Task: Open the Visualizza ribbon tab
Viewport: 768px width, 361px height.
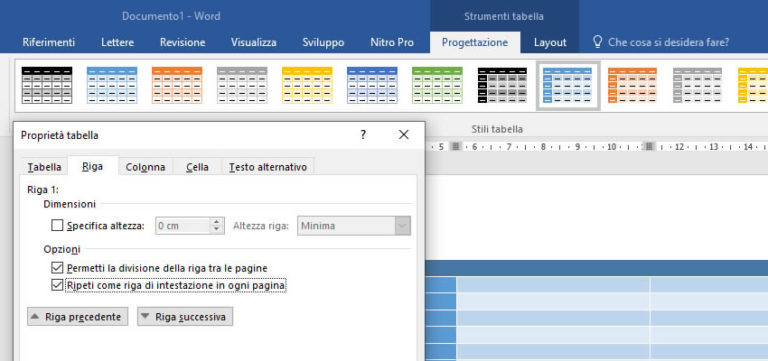Action: (x=254, y=42)
